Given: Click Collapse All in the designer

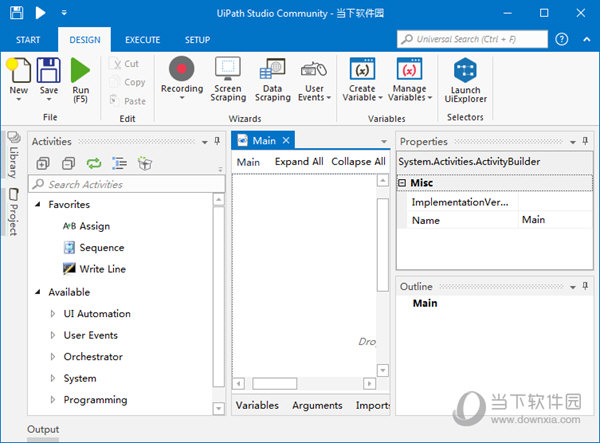Looking at the screenshot, I should click(359, 162).
